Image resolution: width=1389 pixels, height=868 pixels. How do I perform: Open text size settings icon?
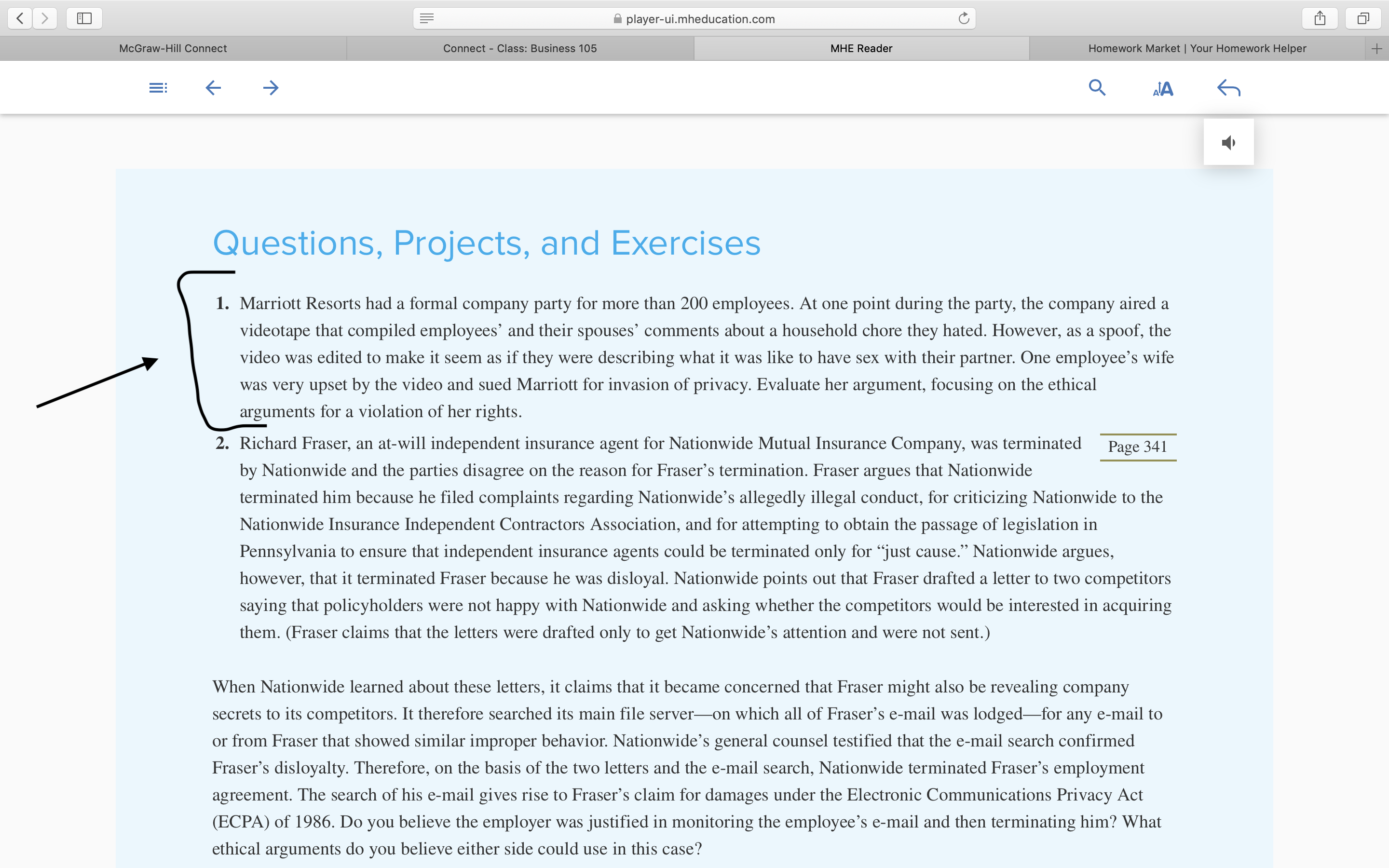coord(1163,89)
